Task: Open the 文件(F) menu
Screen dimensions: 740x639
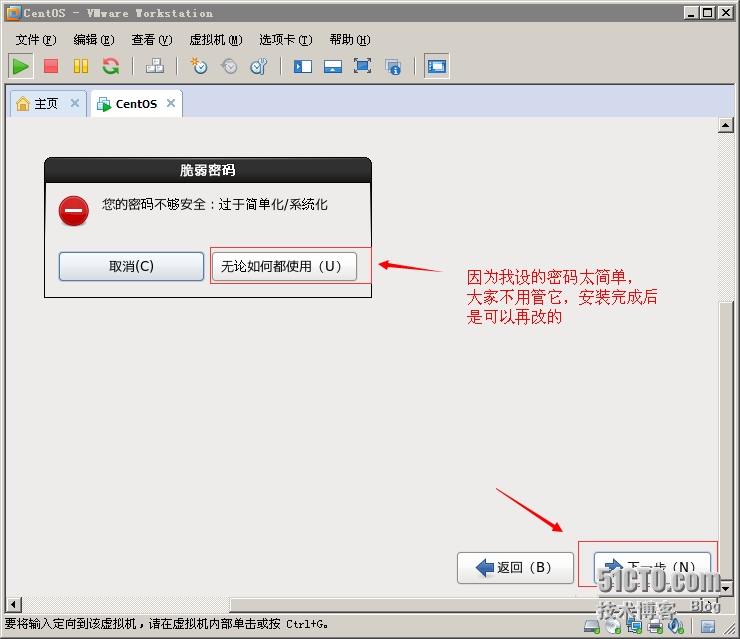Action: 36,40
